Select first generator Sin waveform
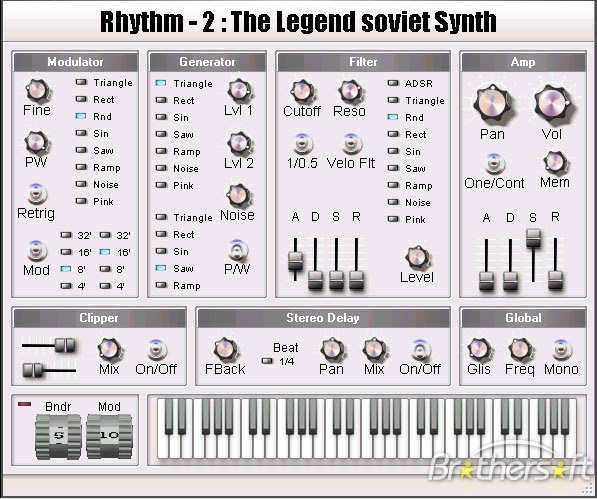597x499 pixels. point(161,117)
